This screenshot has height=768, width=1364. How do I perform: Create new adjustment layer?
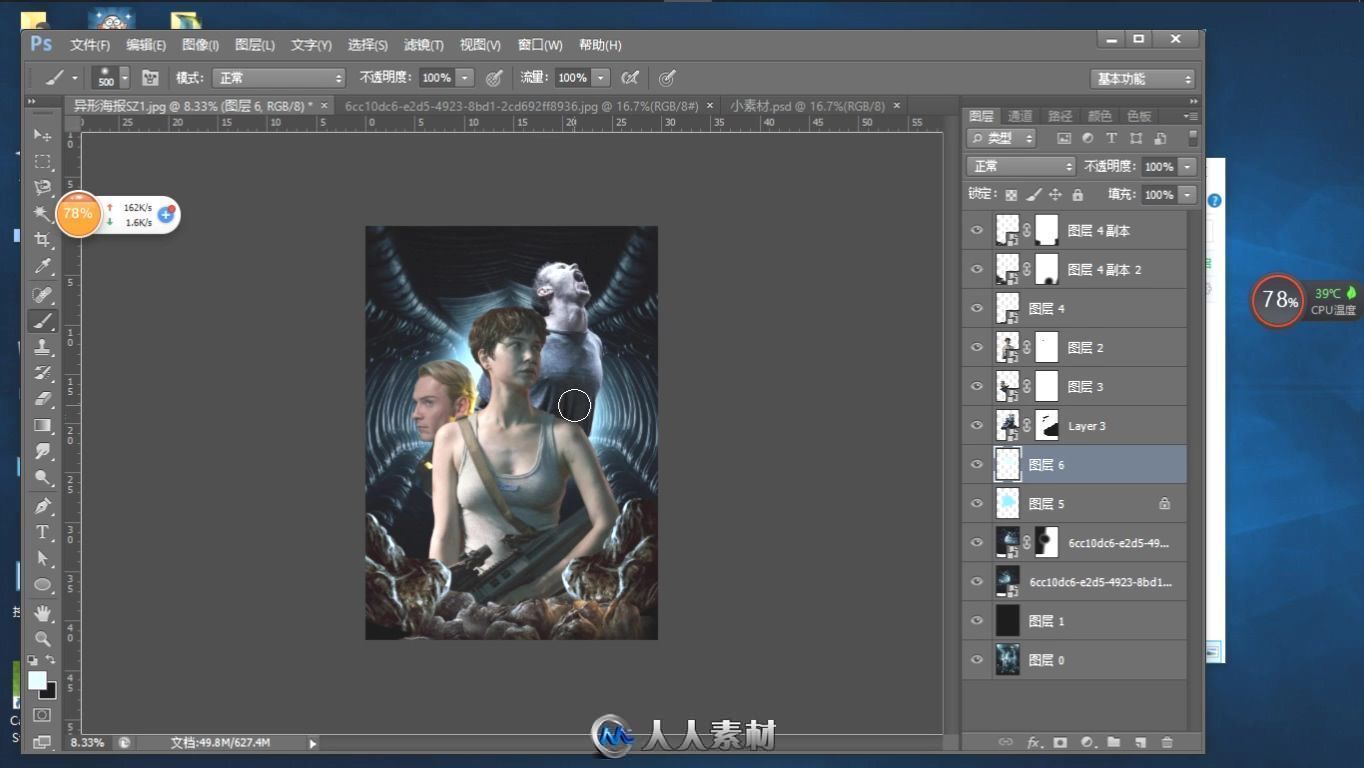[x=1087, y=742]
